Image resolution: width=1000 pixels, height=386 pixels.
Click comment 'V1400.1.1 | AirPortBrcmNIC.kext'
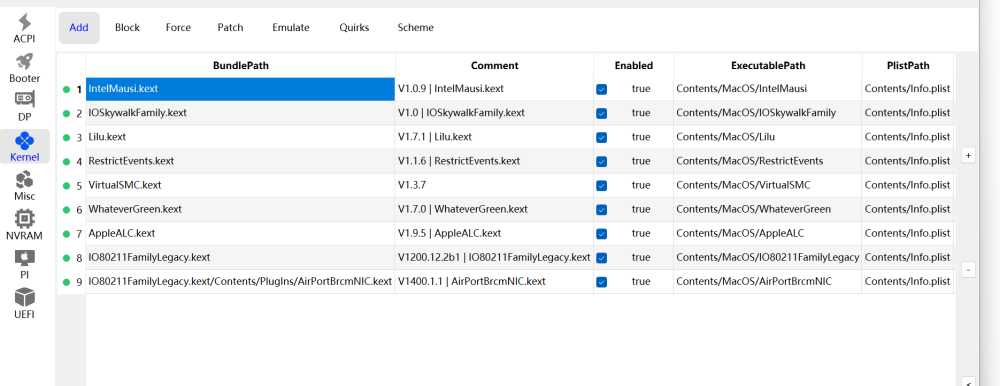pyautogui.click(x=494, y=281)
